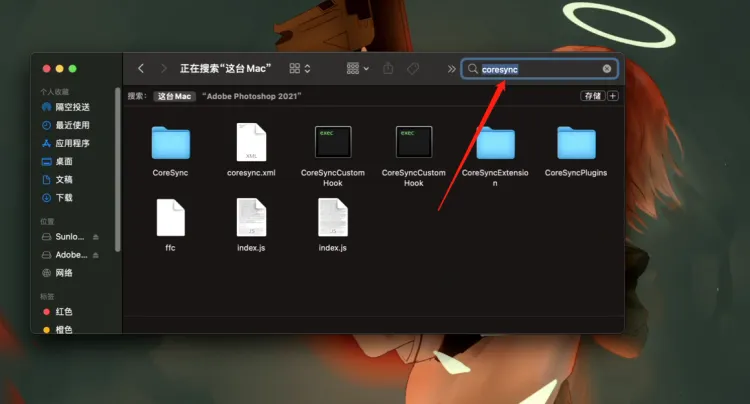Click the tag icon in toolbar
The image size is (750, 404).
pos(414,69)
